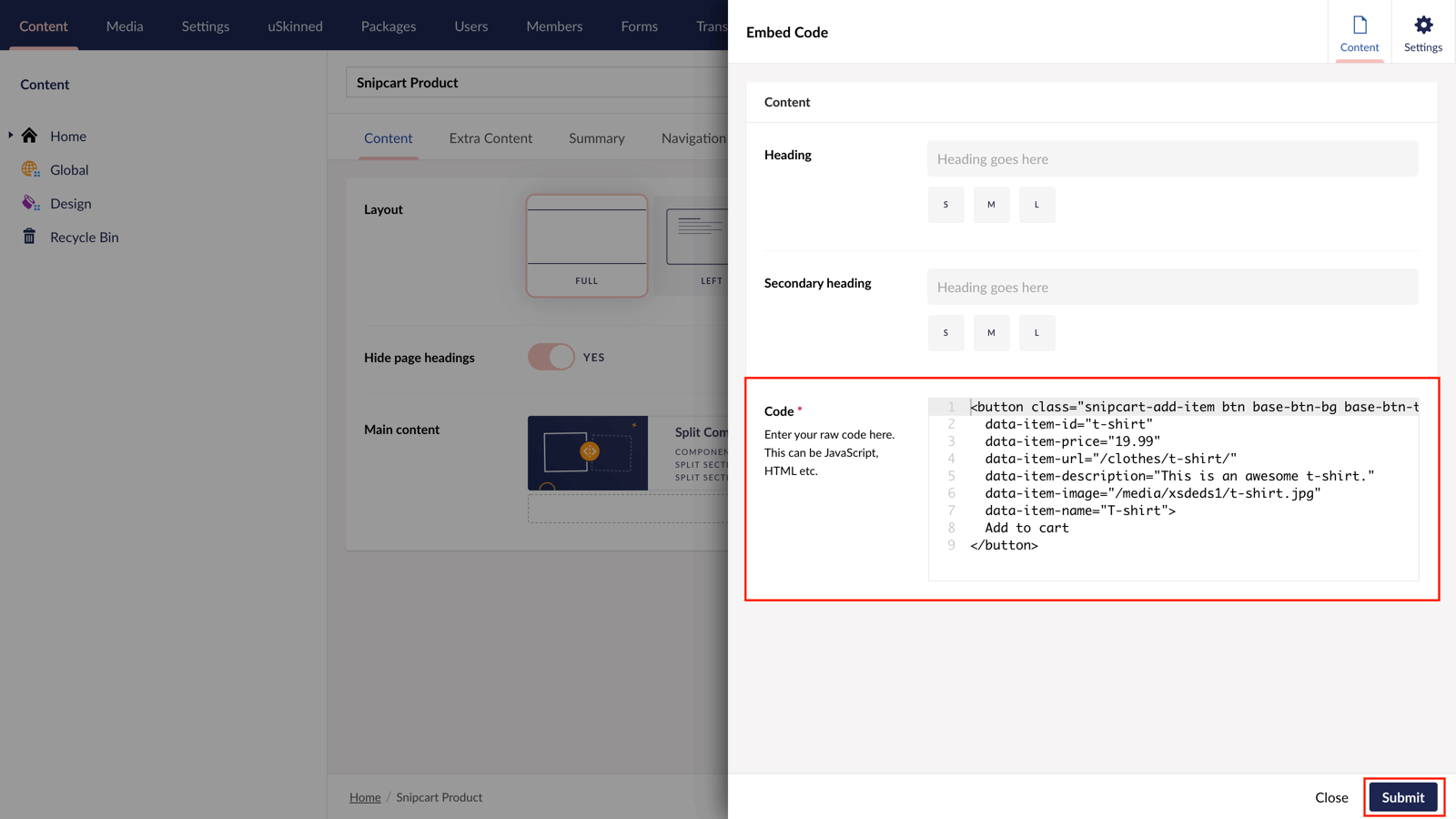
Task: Select M size for the Heading
Action: coord(991,204)
